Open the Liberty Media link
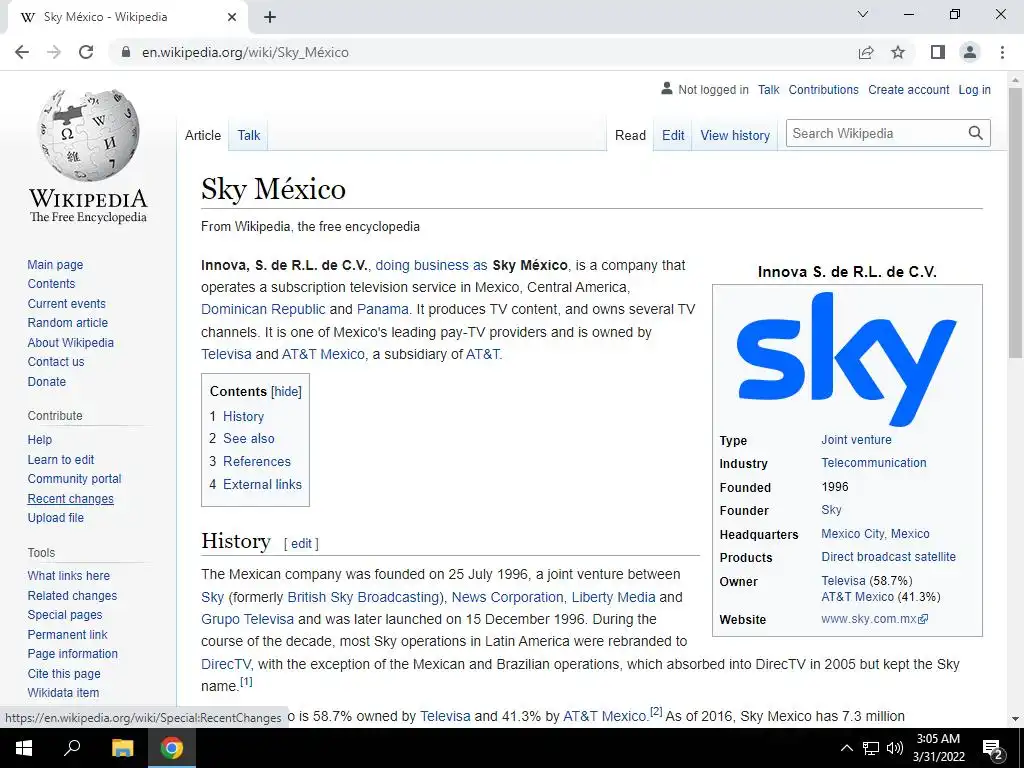This screenshot has height=768, width=1024. pyautogui.click(x=613, y=597)
